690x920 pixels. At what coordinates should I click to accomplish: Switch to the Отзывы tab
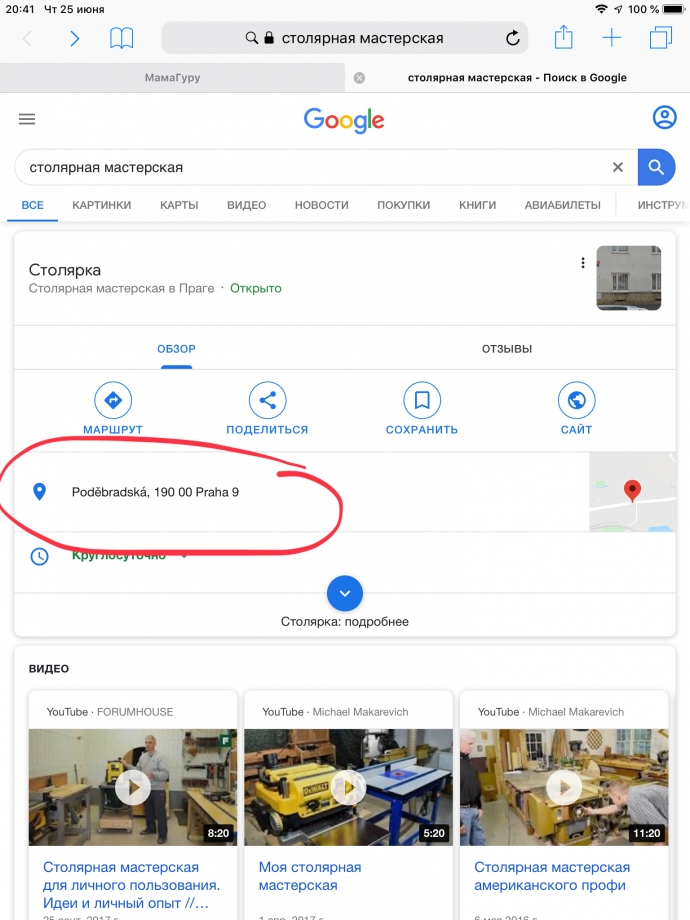click(507, 349)
